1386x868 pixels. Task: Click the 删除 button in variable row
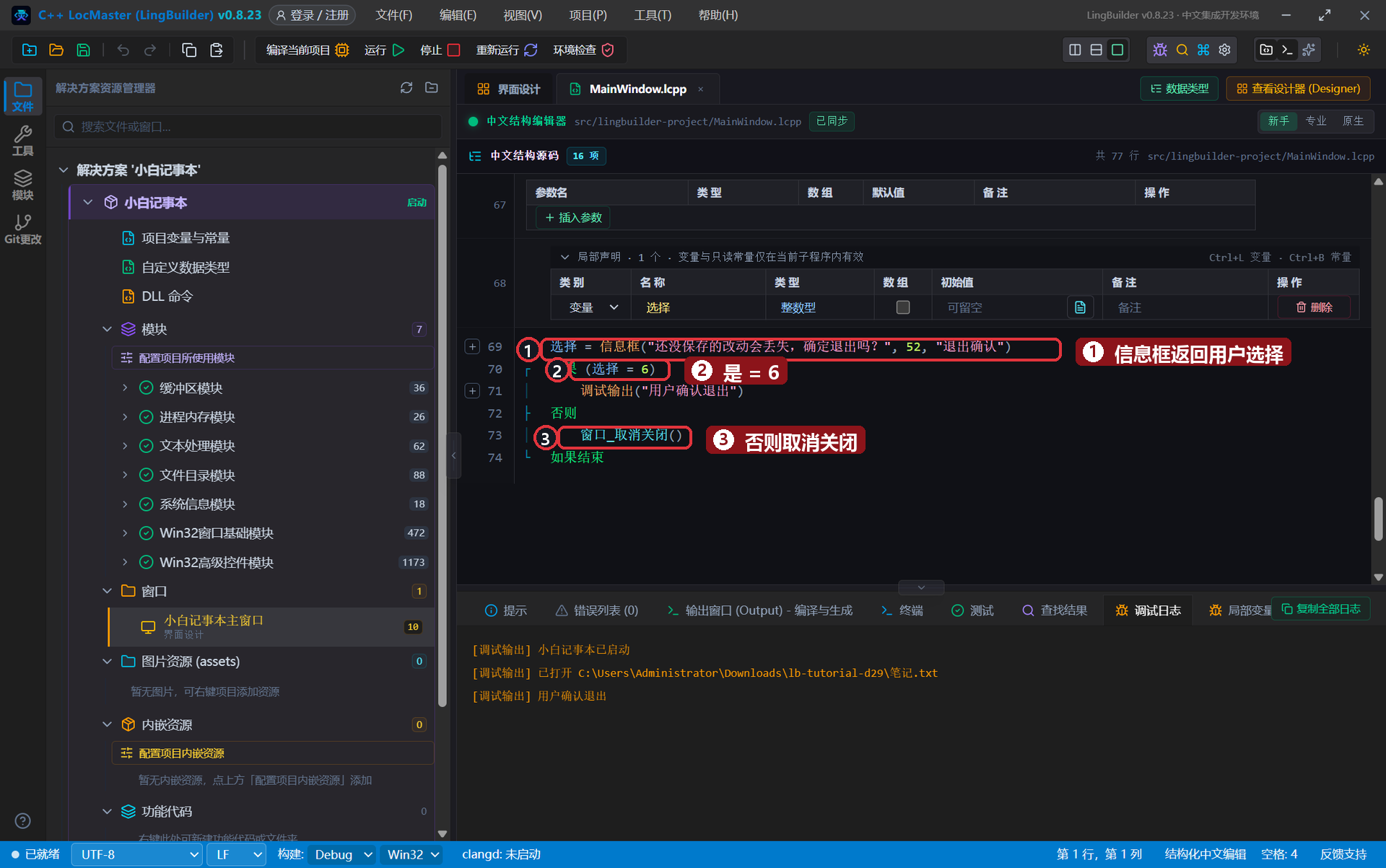(1314, 307)
